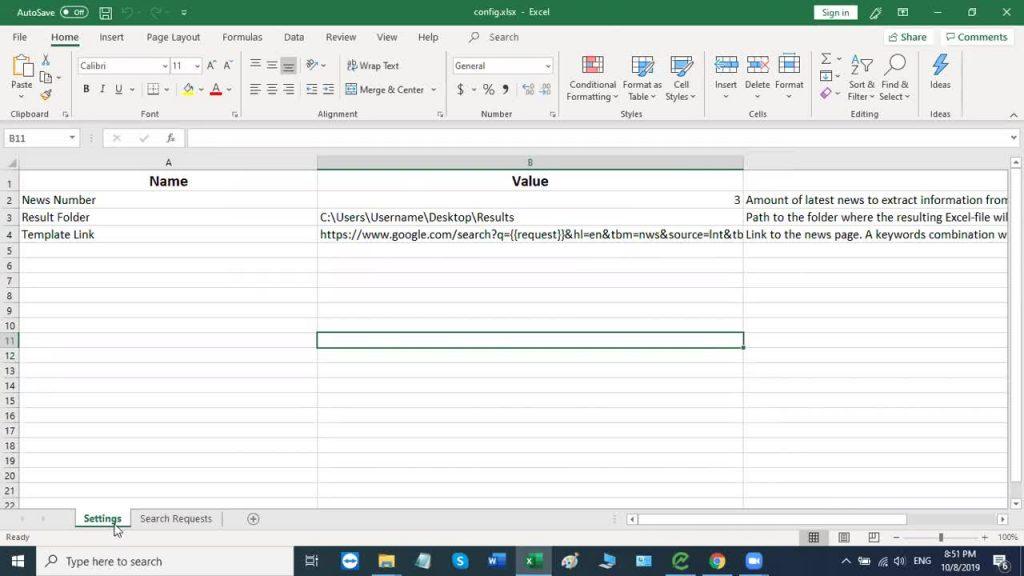Click the Decrease Decimal icon
Image resolution: width=1024 pixels, height=576 pixels.
click(x=545, y=89)
